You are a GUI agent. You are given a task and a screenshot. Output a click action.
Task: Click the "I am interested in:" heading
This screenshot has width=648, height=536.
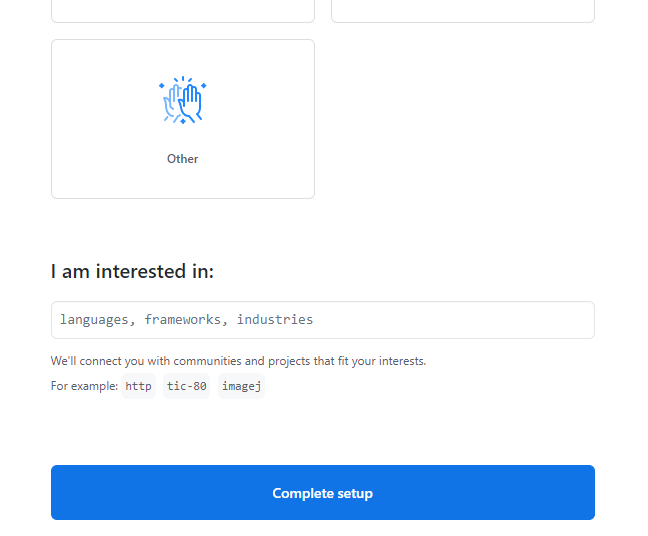click(132, 272)
